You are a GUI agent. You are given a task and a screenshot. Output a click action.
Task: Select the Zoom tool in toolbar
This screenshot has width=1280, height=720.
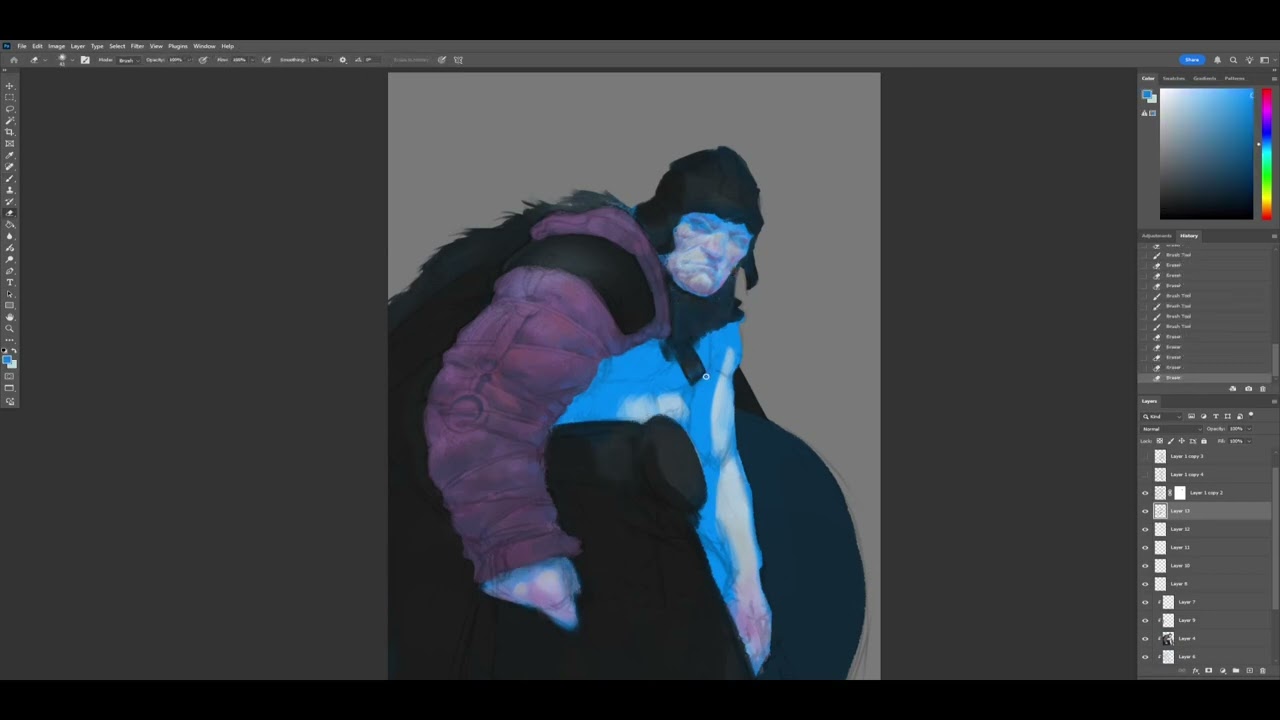pyautogui.click(x=10, y=328)
